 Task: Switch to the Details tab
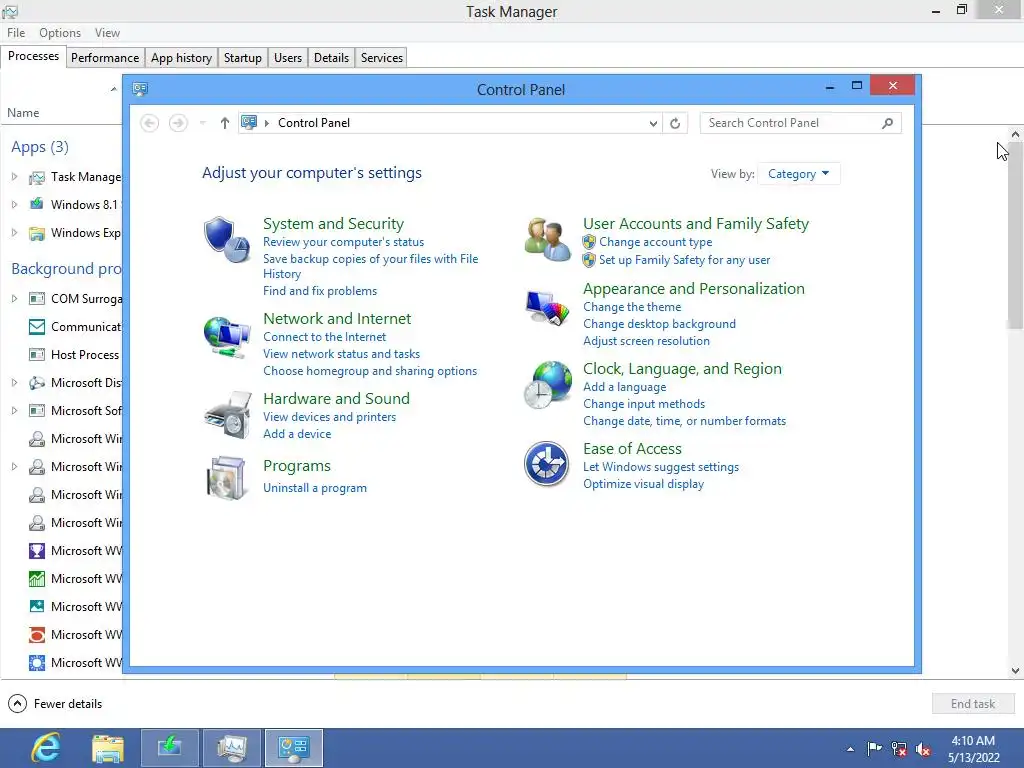tap(331, 57)
